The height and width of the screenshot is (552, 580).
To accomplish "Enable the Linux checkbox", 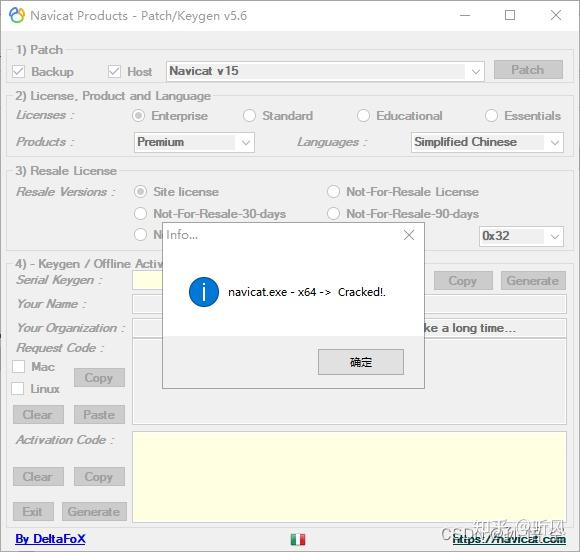I will (x=18, y=389).
